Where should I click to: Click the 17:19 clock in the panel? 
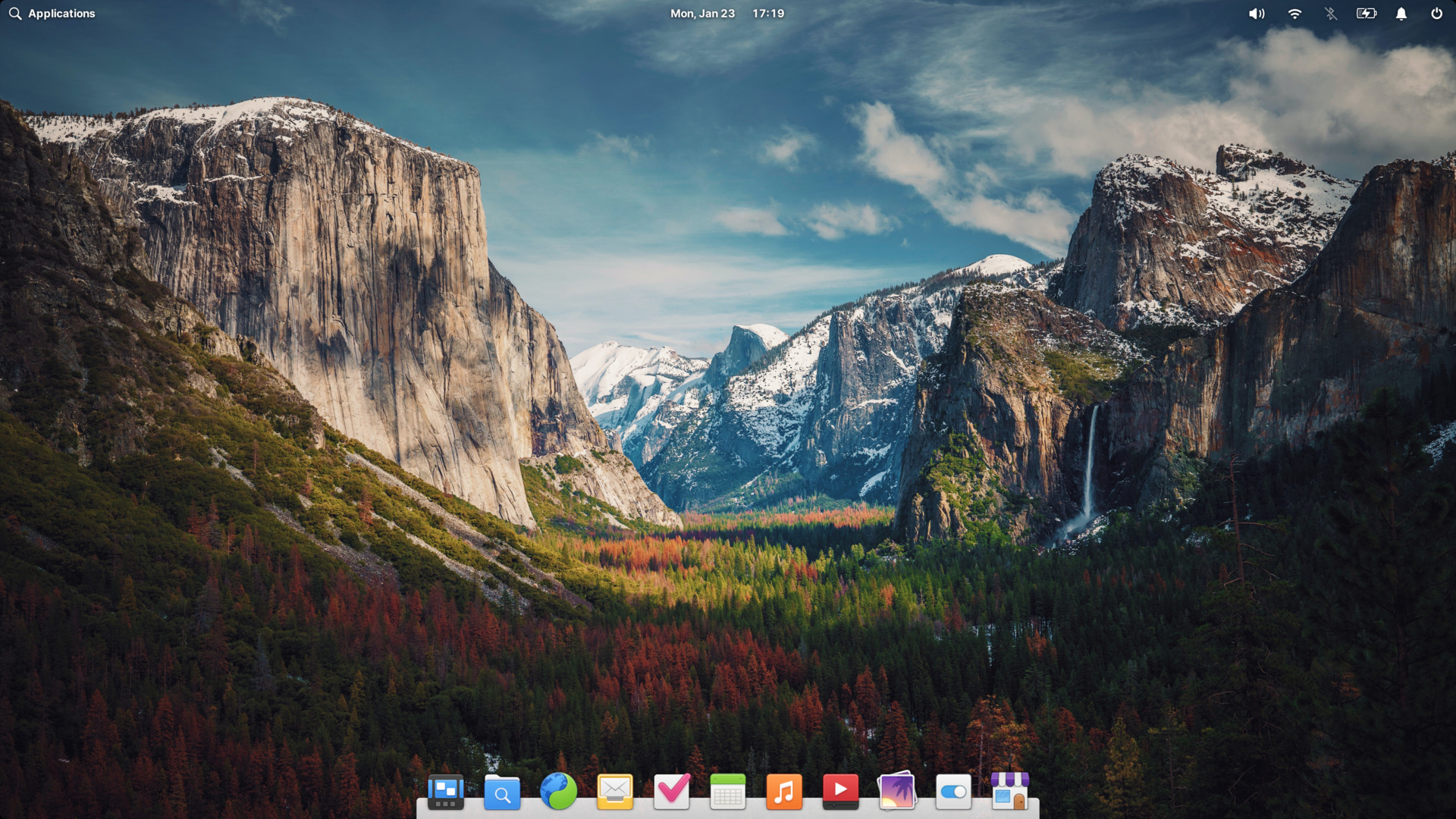768,14
